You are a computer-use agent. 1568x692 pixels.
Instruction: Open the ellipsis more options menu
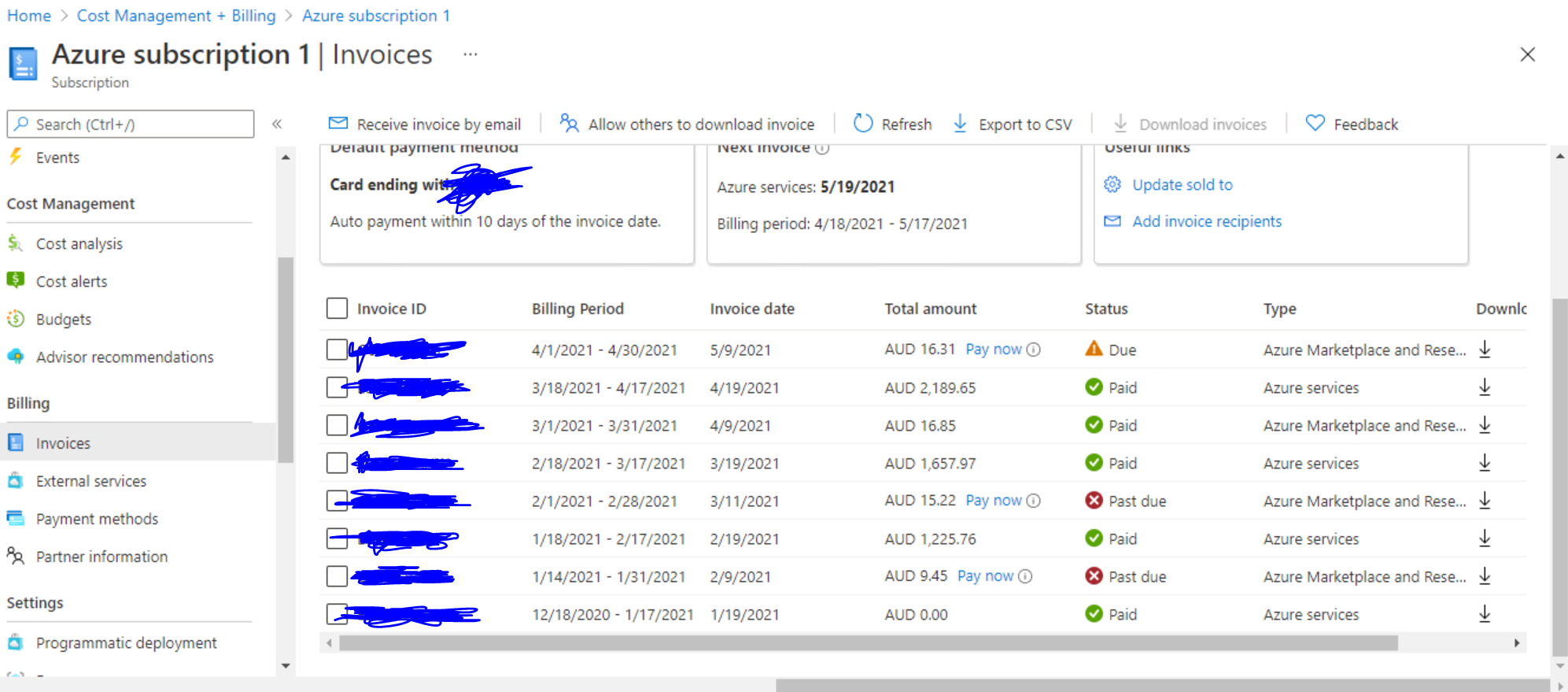pyautogui.click(x=470, y=54)
